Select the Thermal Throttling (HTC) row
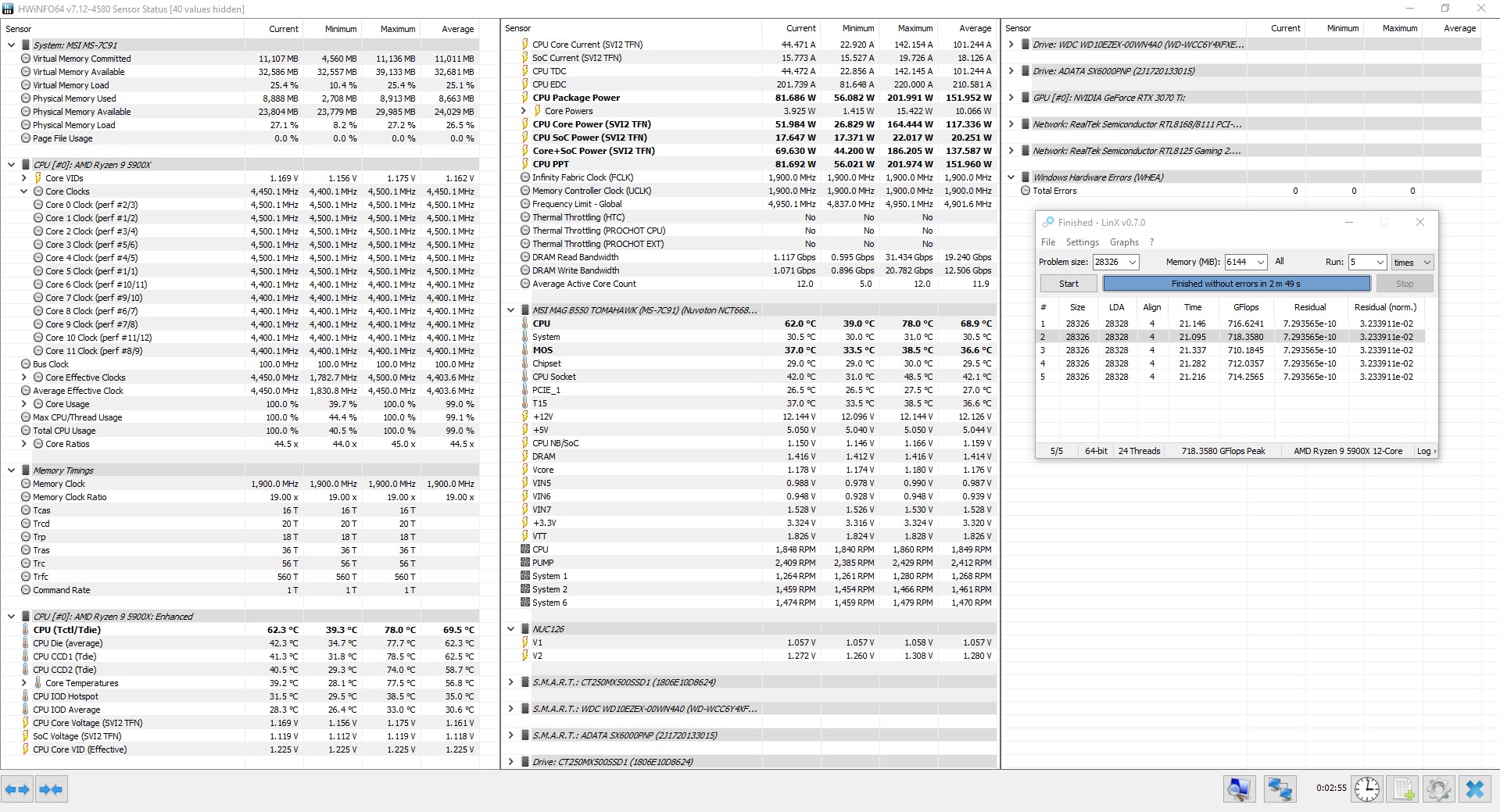Screen dimensions: 1500x812 coord(750,217)
